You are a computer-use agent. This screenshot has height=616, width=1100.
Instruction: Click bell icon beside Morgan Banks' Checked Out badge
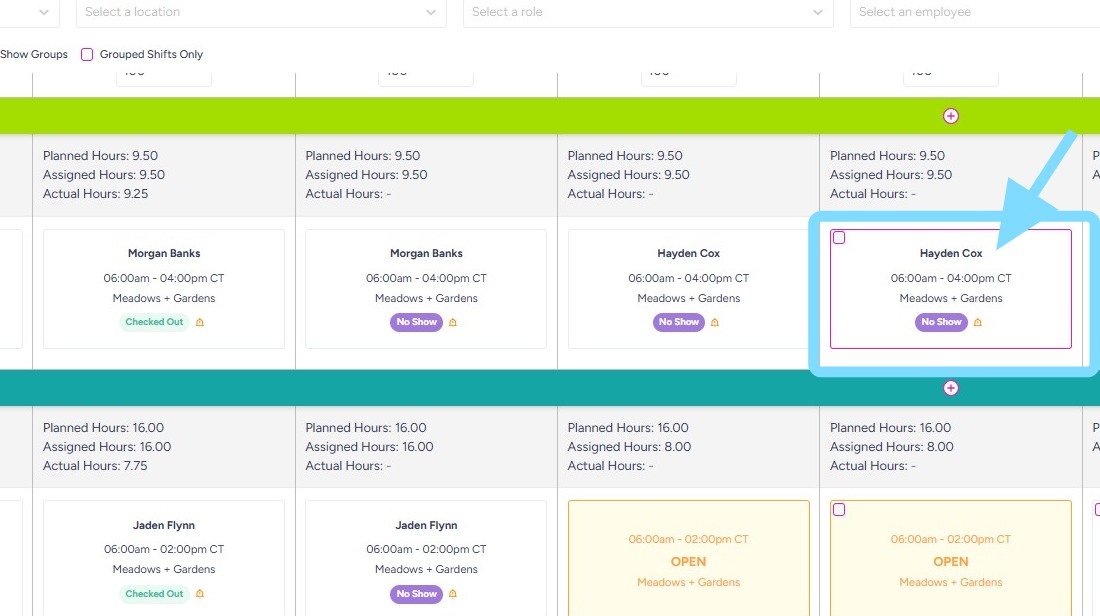(x=200, y=323)
